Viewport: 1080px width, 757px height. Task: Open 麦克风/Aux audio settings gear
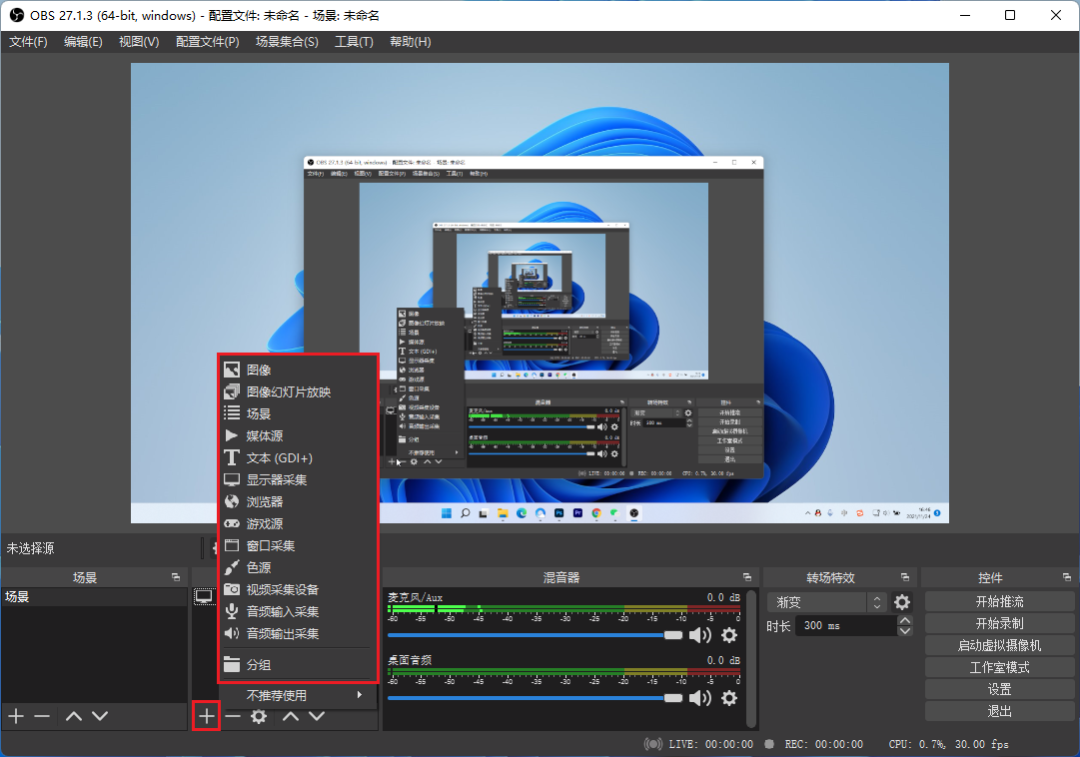pos(729,635)
